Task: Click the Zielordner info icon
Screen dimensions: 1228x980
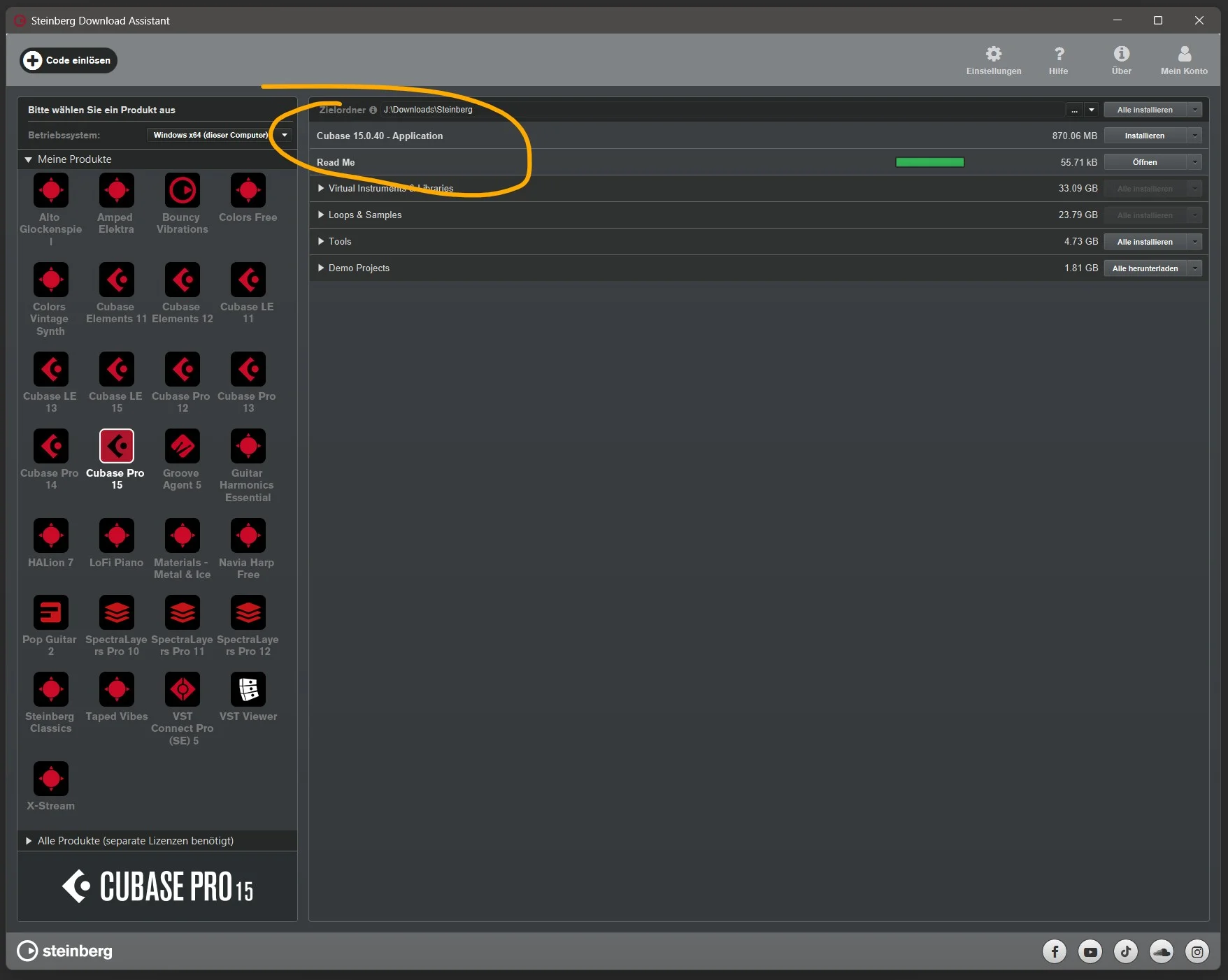Action: click(373, 110)
